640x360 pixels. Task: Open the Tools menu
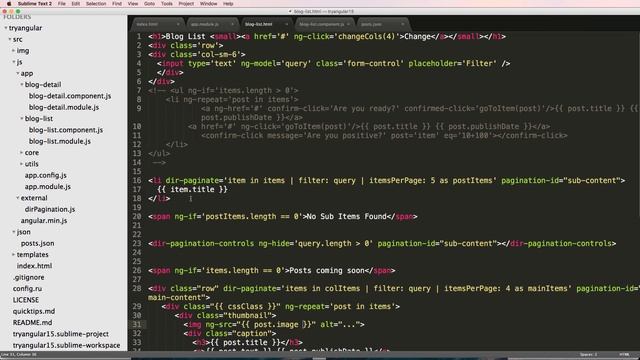pos(167,4)
